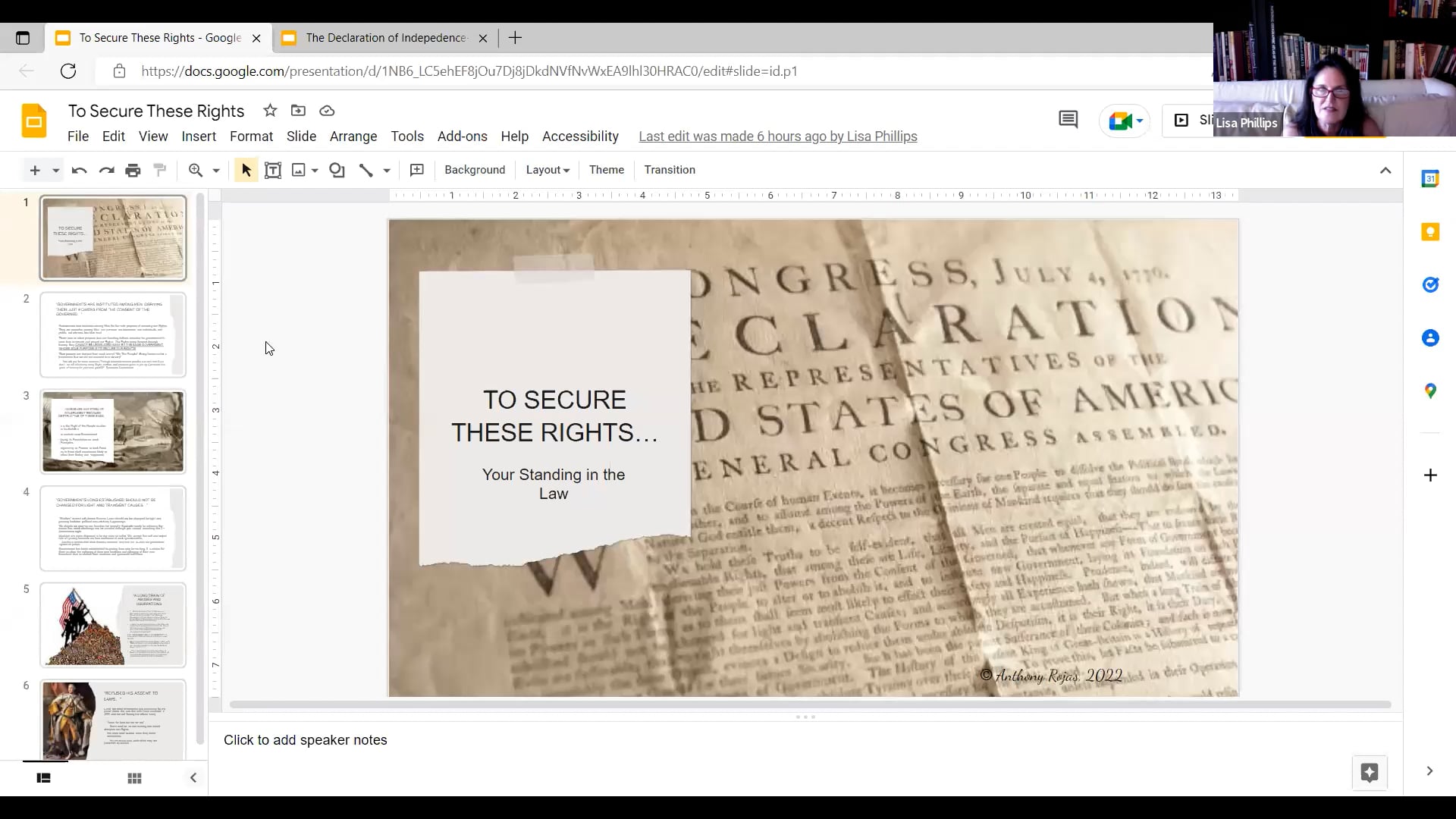
Task: Click the Google Meet present button
Action: click(1125, 121)
